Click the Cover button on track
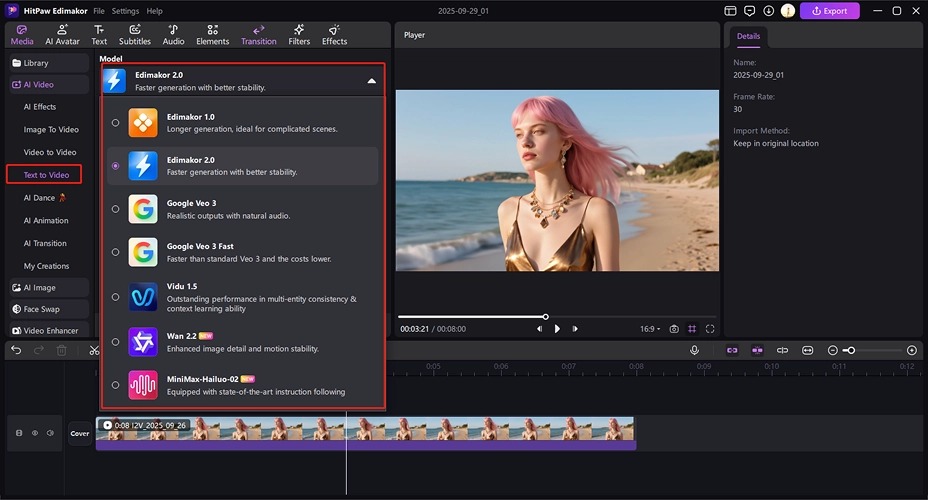 tap(80, 434)
